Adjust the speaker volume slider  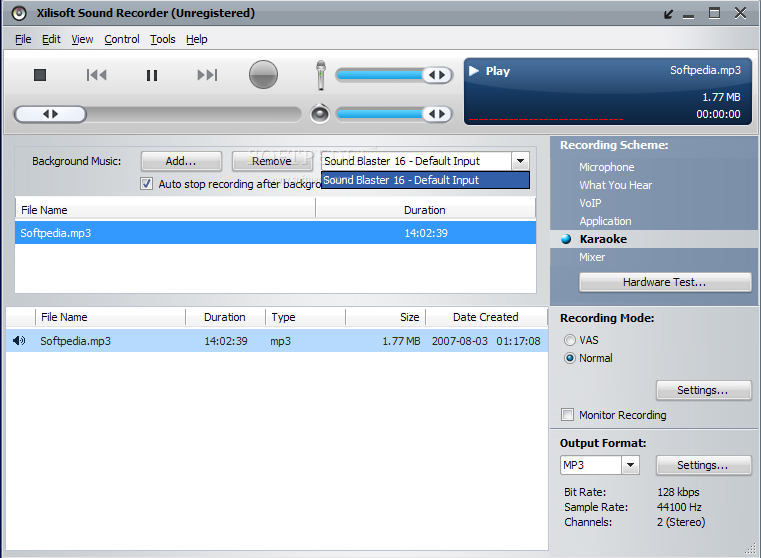[437, 114]
